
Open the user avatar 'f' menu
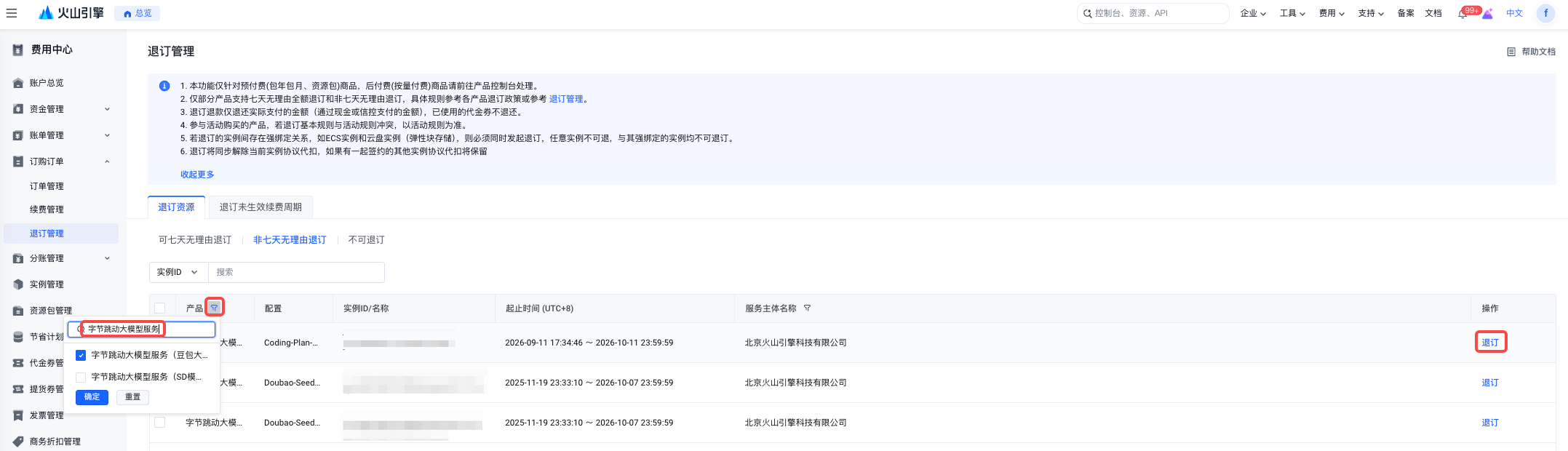coord(1545,13)
